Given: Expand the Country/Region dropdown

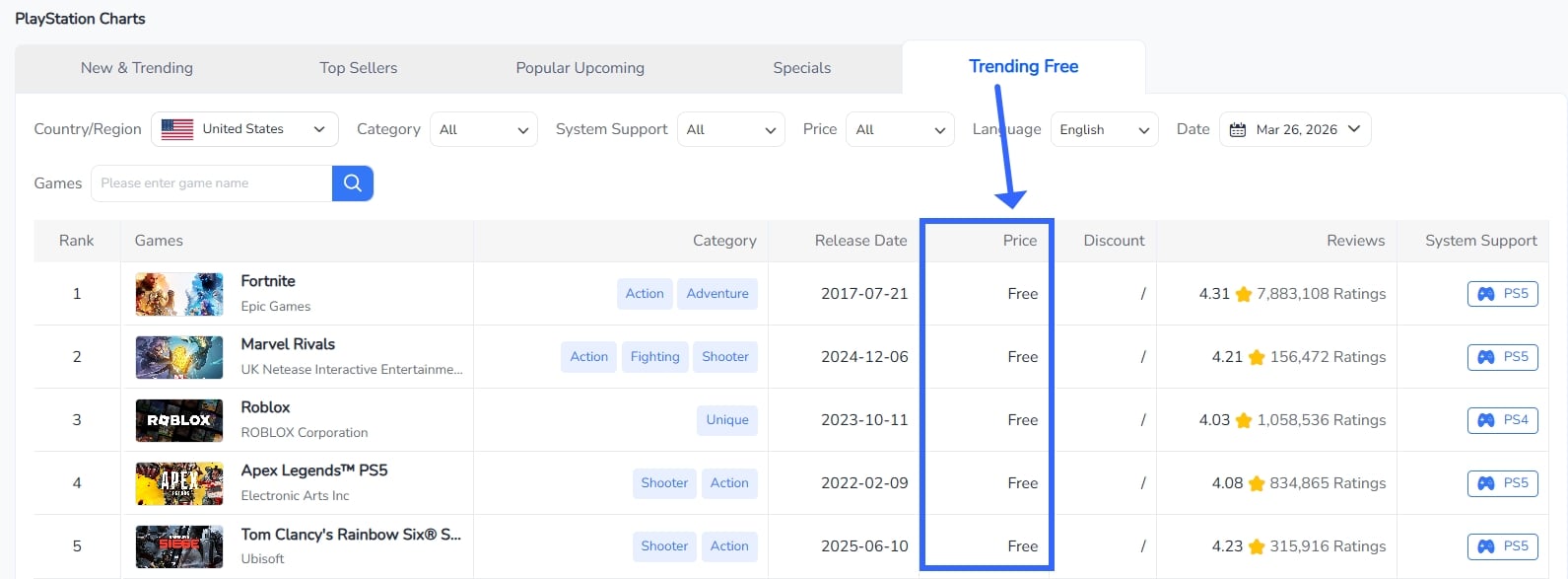Looking at the screenshot, I should (x=244, y=129).
